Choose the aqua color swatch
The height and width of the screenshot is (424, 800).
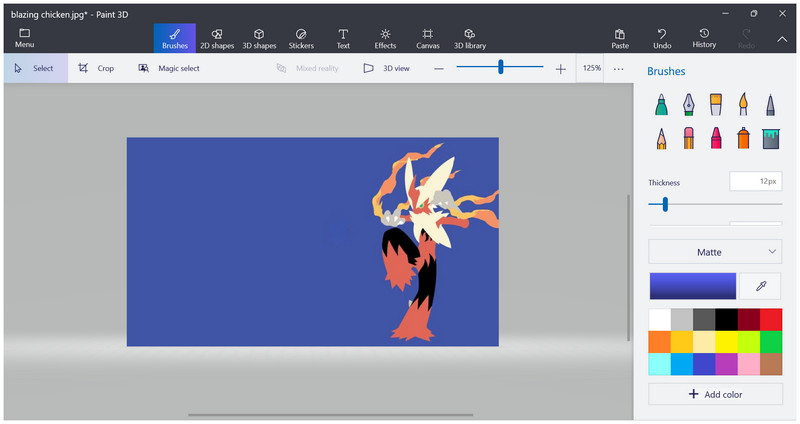coord(660,364)
